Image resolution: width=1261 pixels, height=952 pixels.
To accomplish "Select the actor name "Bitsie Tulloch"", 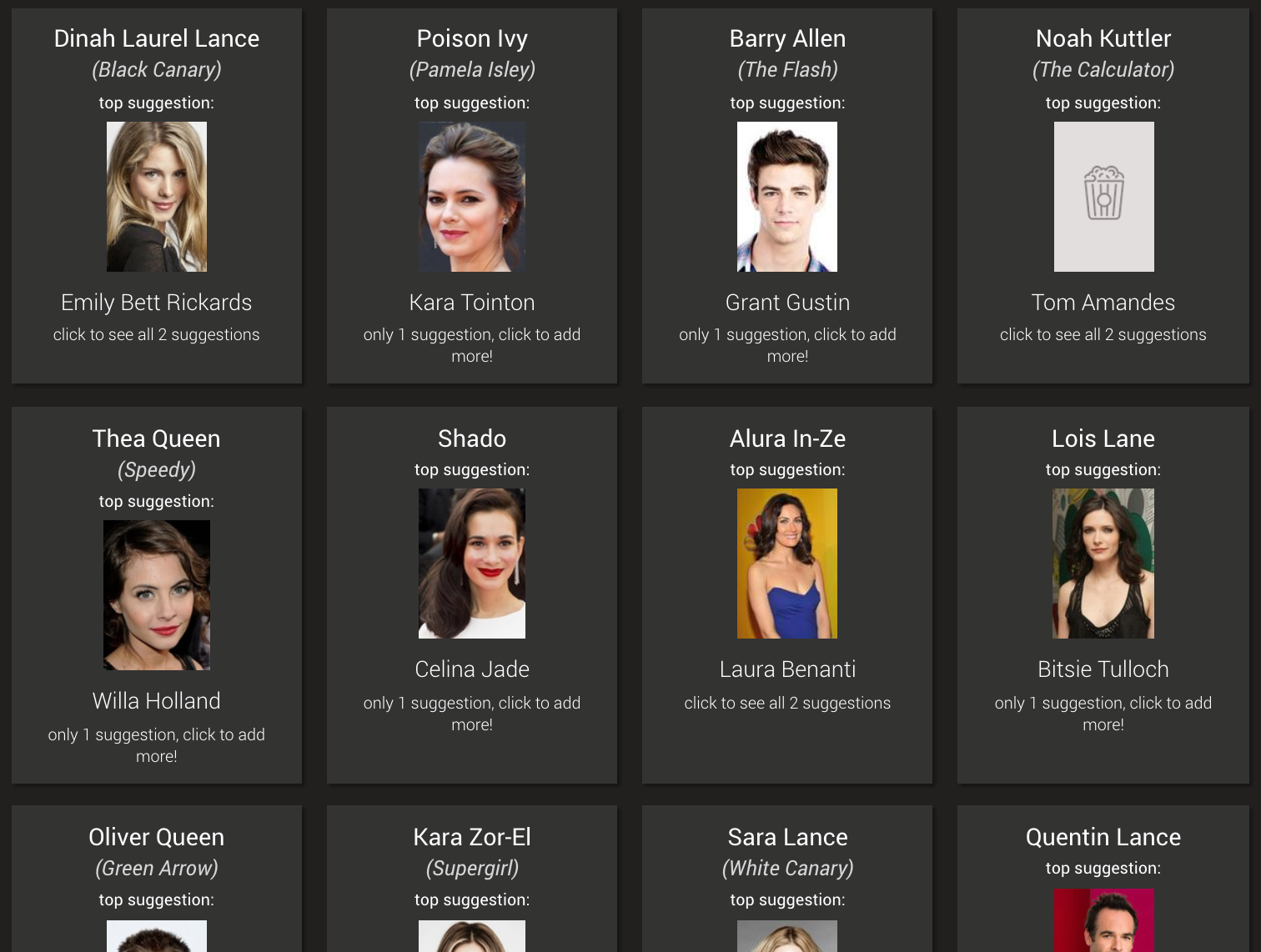I will [1103, 669].
